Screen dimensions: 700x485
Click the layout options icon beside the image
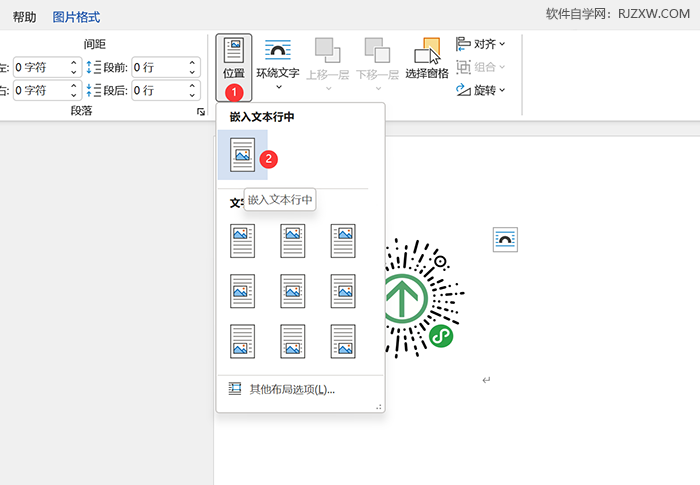tap(505, 240)
